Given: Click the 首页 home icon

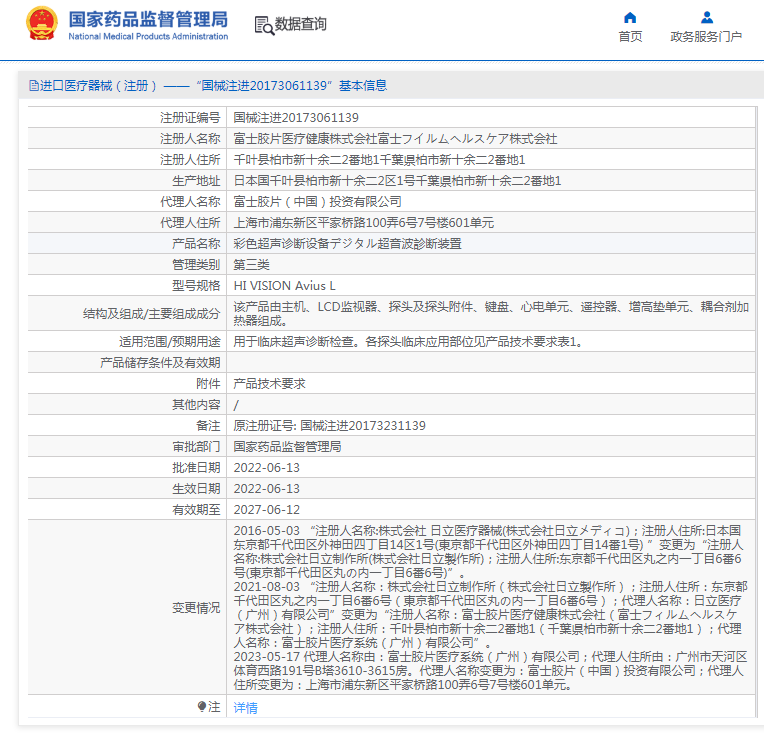Looking at the screenshot, I should [630, 18].
